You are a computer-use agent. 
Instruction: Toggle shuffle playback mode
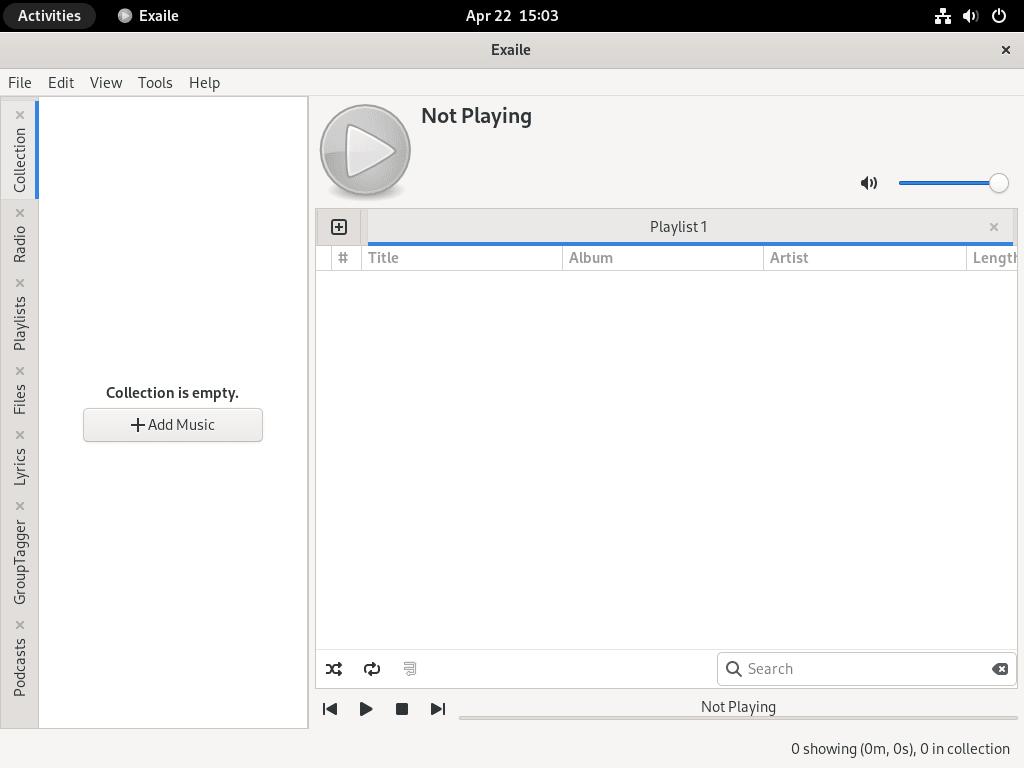(334, 669)
